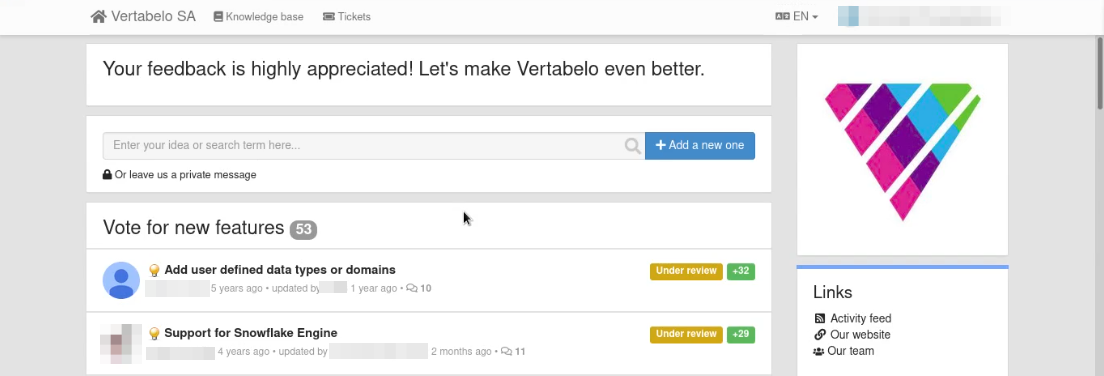Upvote Snowflake Engine with the +29 badge

741,334
